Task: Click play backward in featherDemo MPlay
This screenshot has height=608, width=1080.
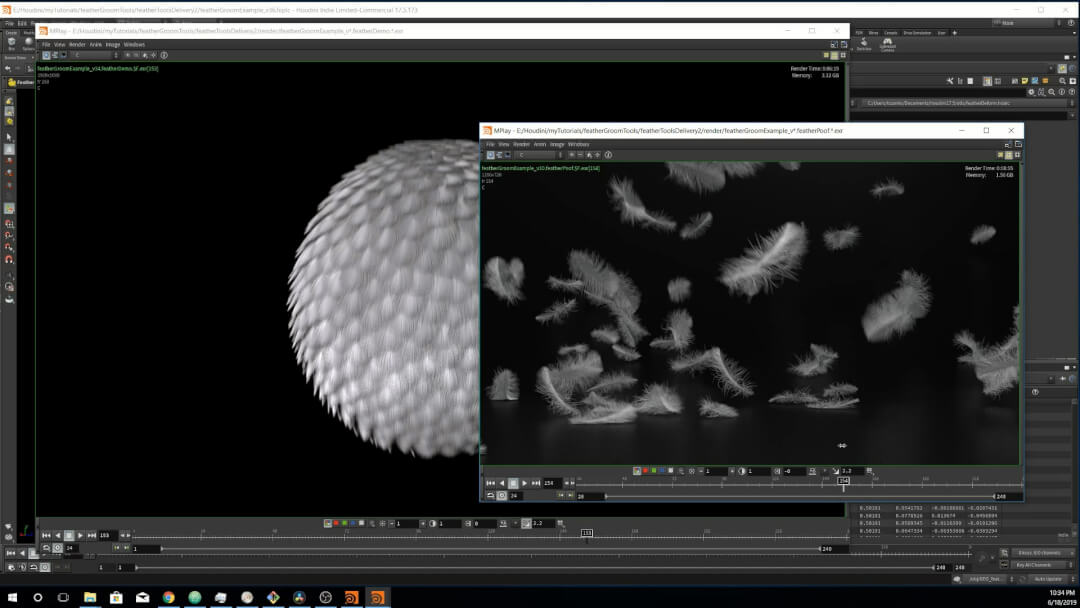Action: click(57, 535)
